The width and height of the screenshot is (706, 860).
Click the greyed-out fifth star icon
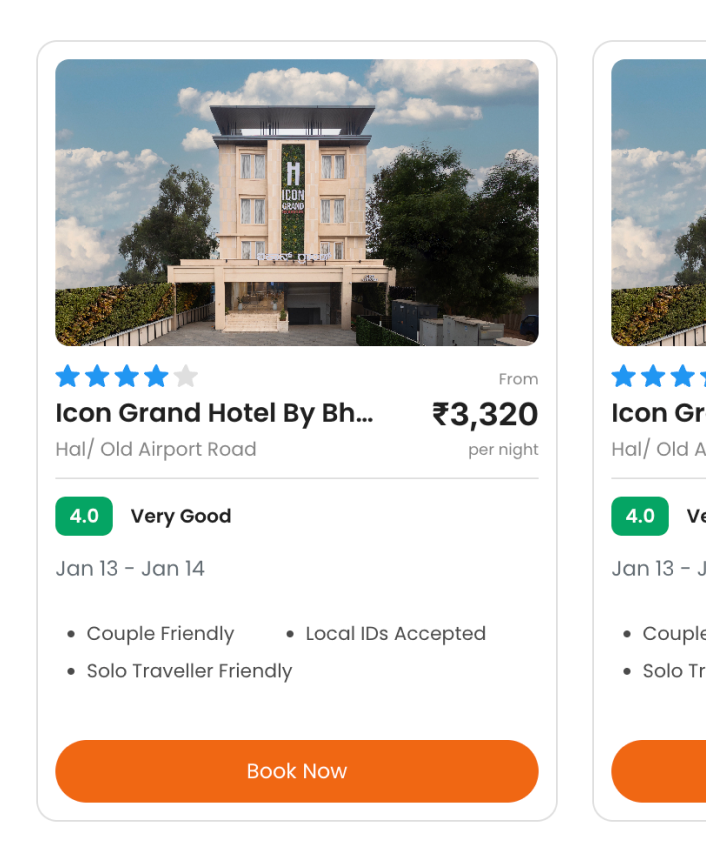coord(186,376)
